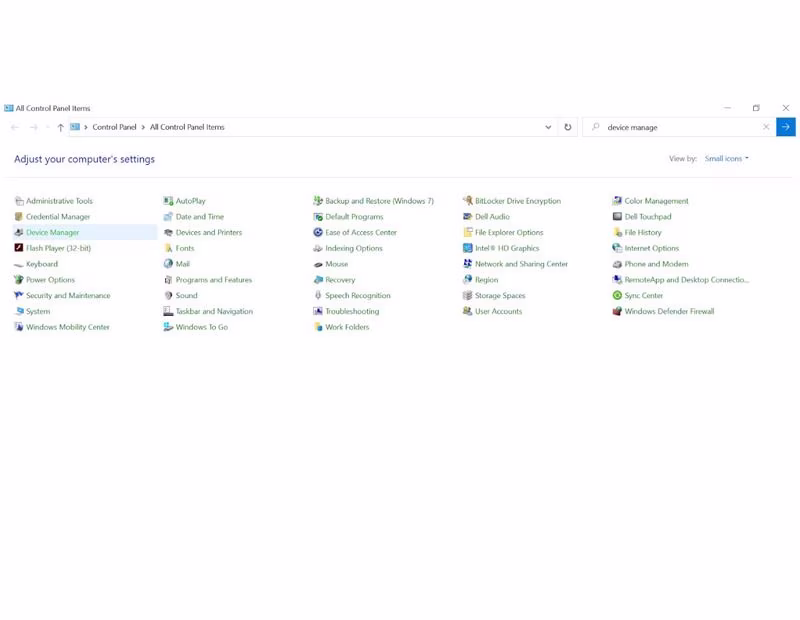Click the Sync Center green icon
Screen dimensions: 800x620
(x=617, y=295)
